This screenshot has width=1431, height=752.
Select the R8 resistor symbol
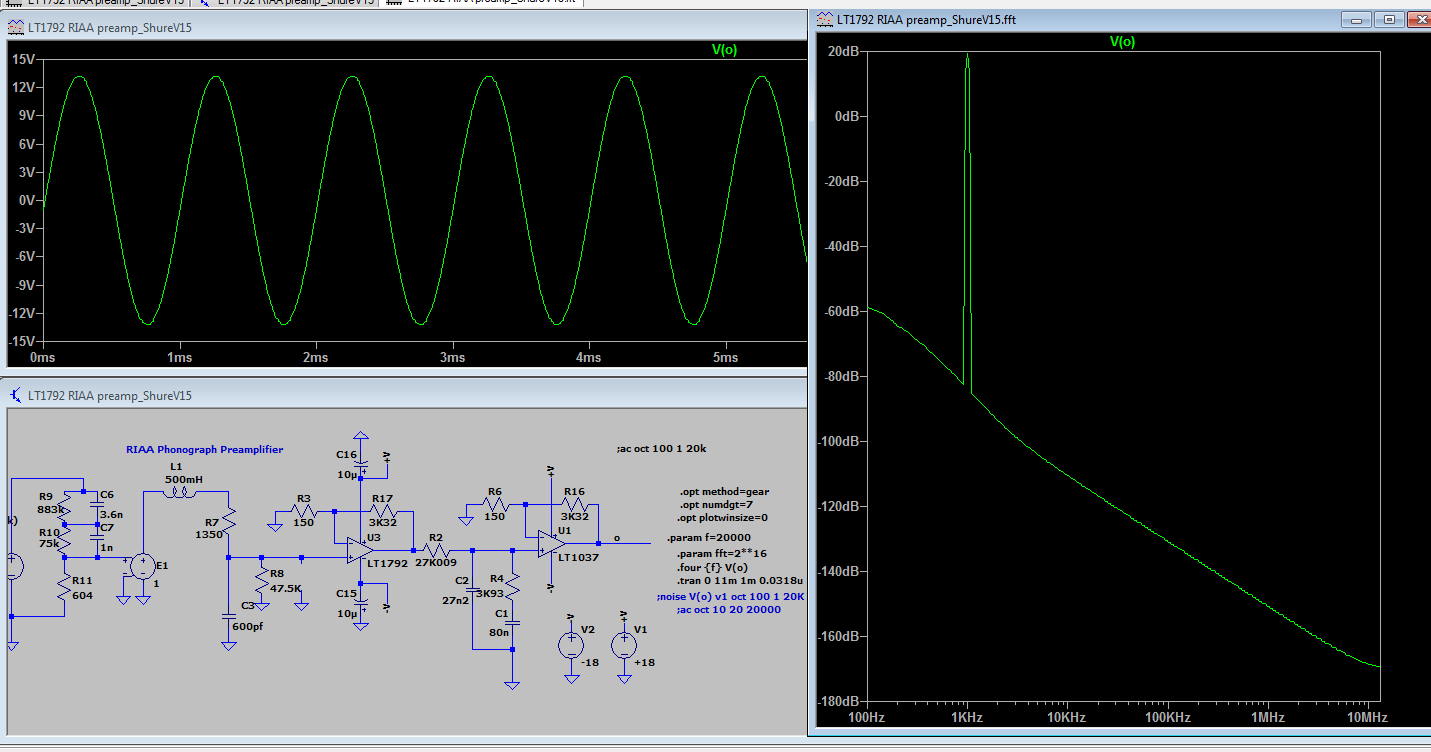coord(261,581)
